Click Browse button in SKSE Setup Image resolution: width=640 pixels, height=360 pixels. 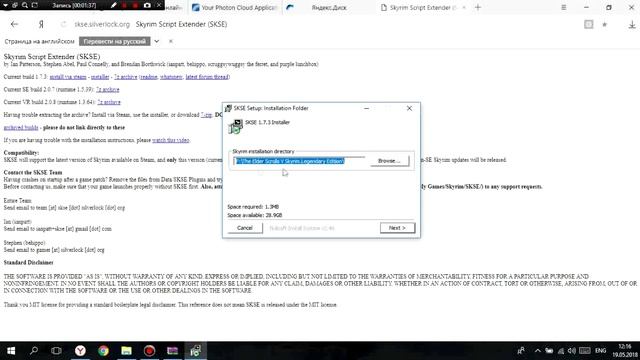click(x=389, y=161)
